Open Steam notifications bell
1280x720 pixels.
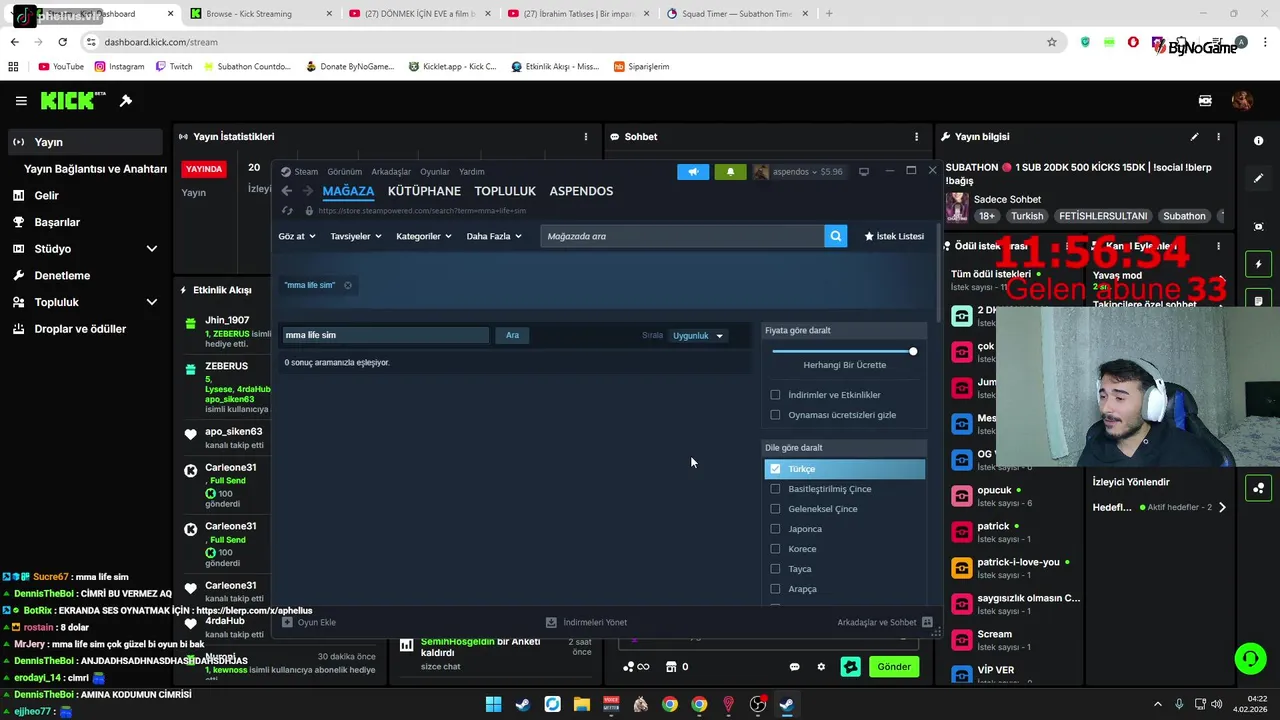click(x=730, y=172)
